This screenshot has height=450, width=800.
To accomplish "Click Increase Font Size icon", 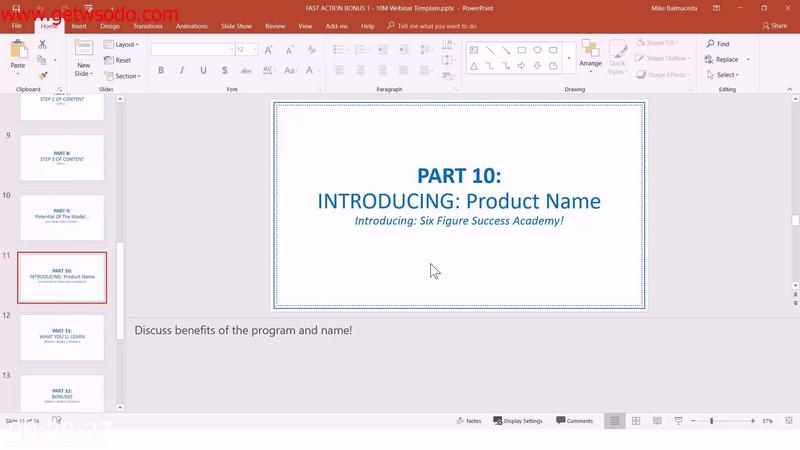I will pos(268,49).
